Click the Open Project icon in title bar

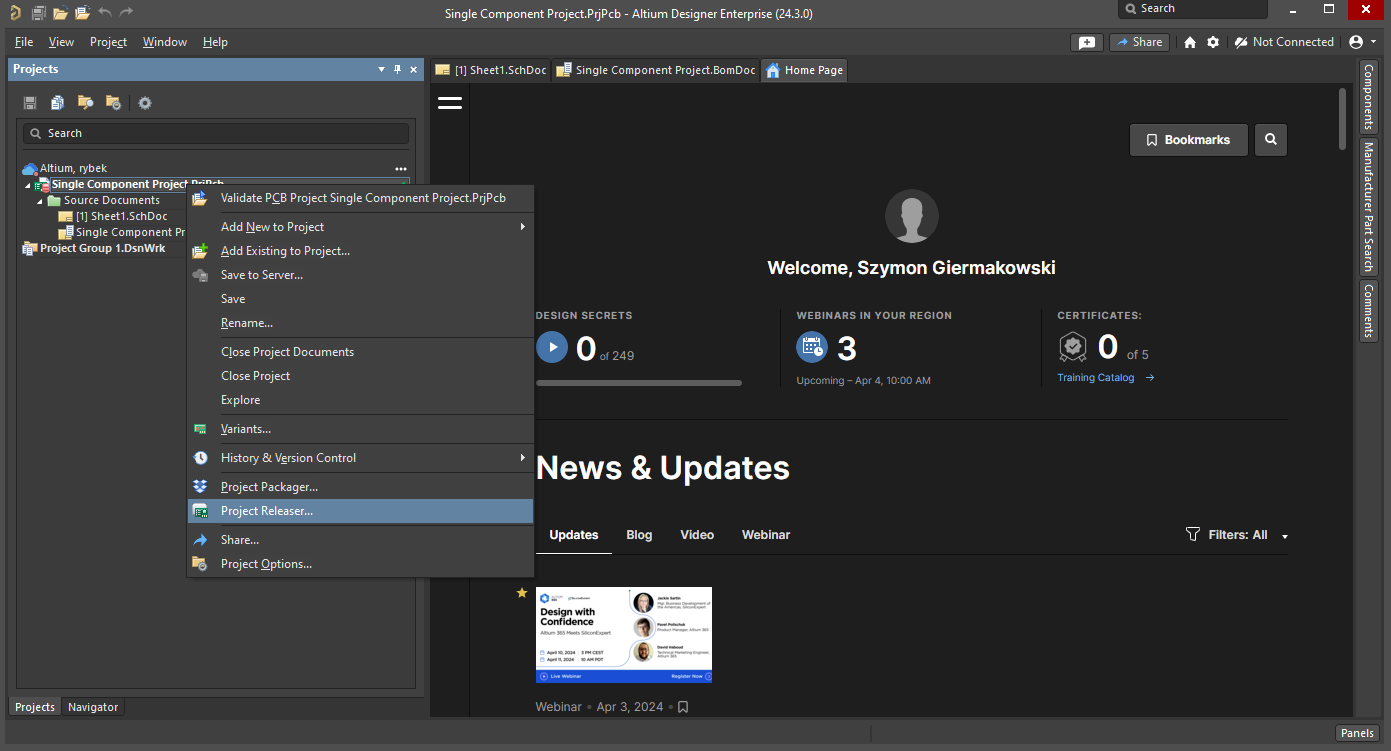click(x=82, y=13)
